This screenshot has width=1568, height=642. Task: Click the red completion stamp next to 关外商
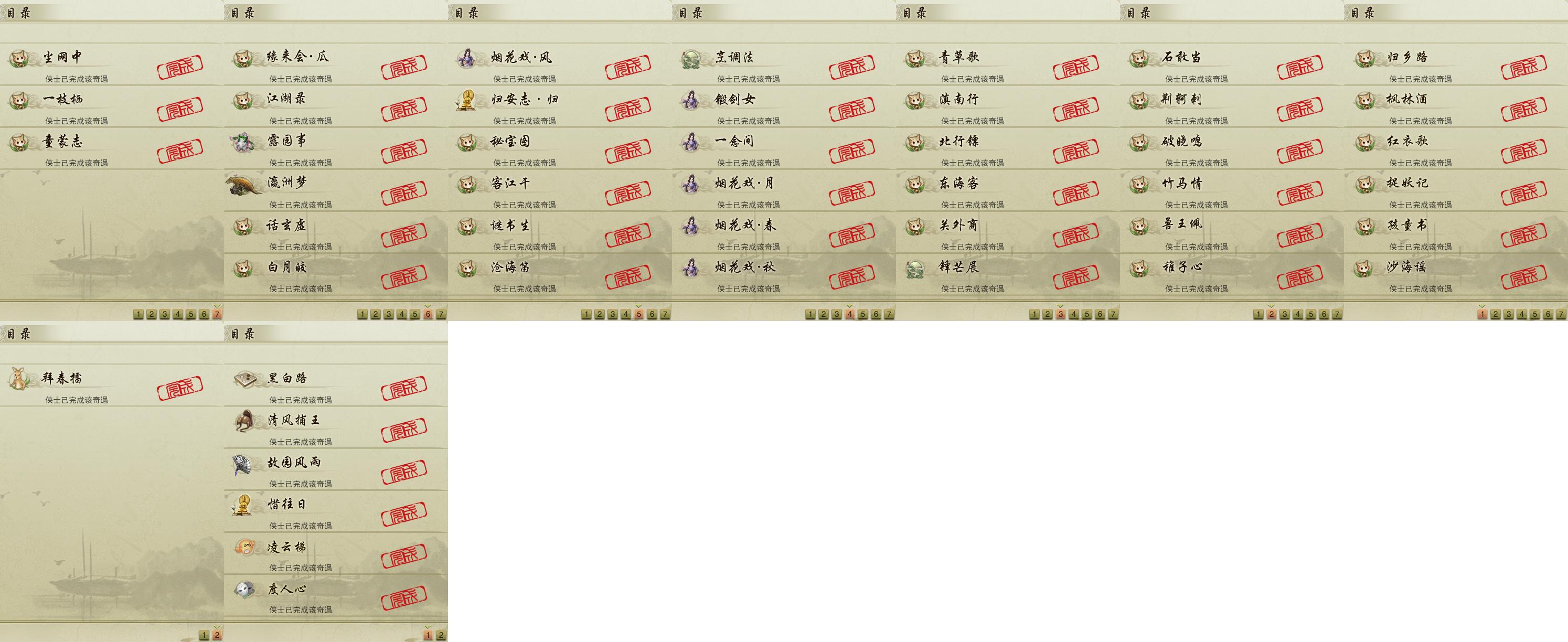1076,234
